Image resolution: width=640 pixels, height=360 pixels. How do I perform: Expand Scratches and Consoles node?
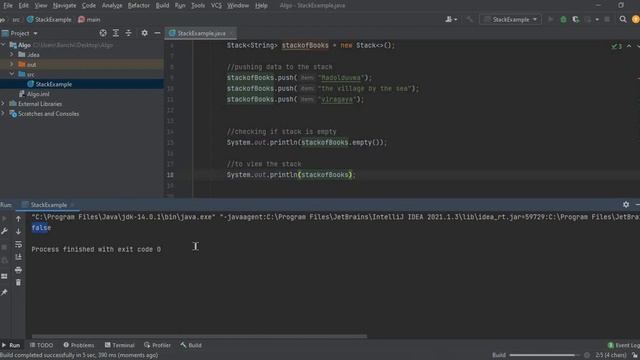(4, 113)
